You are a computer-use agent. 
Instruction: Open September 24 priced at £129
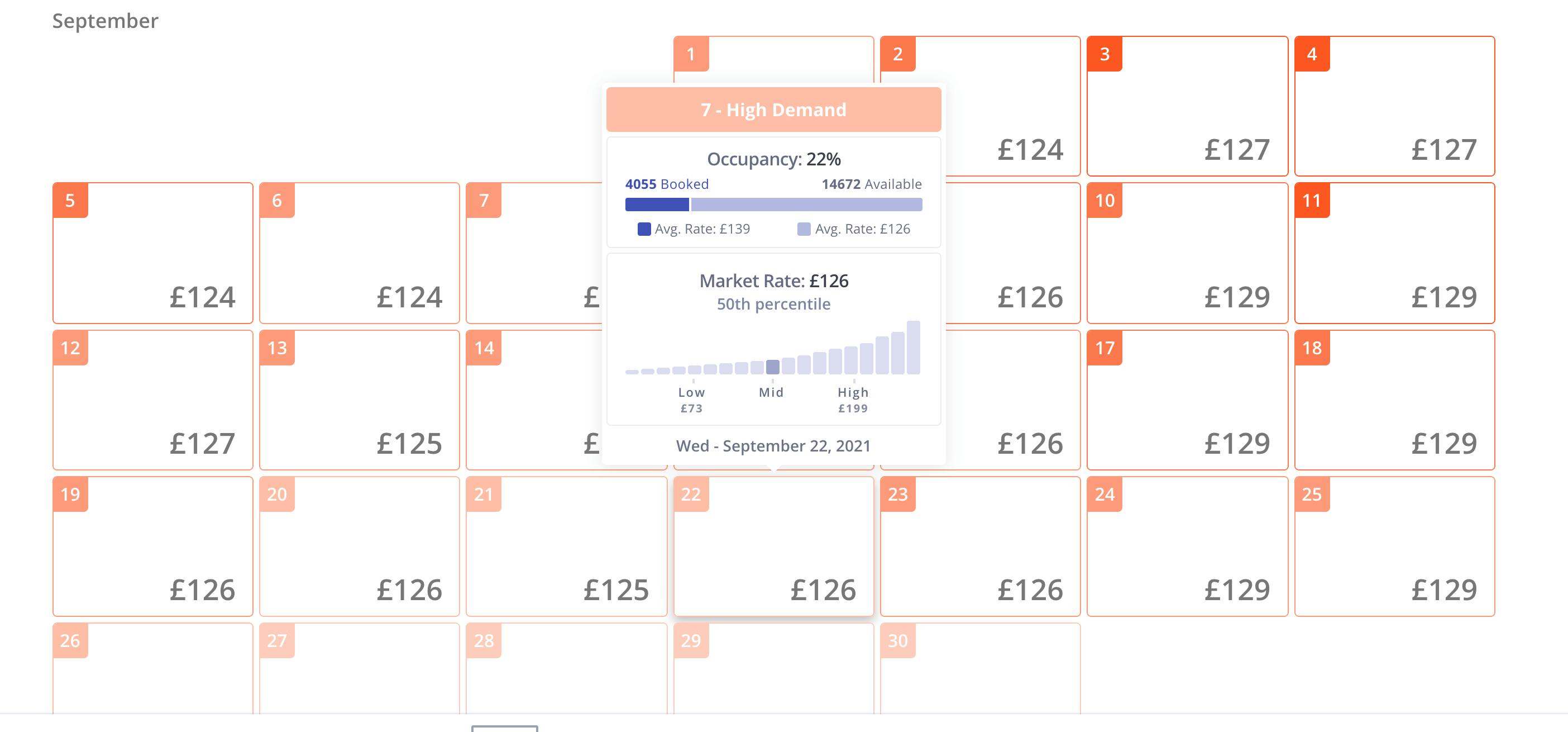click(1187, 546)
